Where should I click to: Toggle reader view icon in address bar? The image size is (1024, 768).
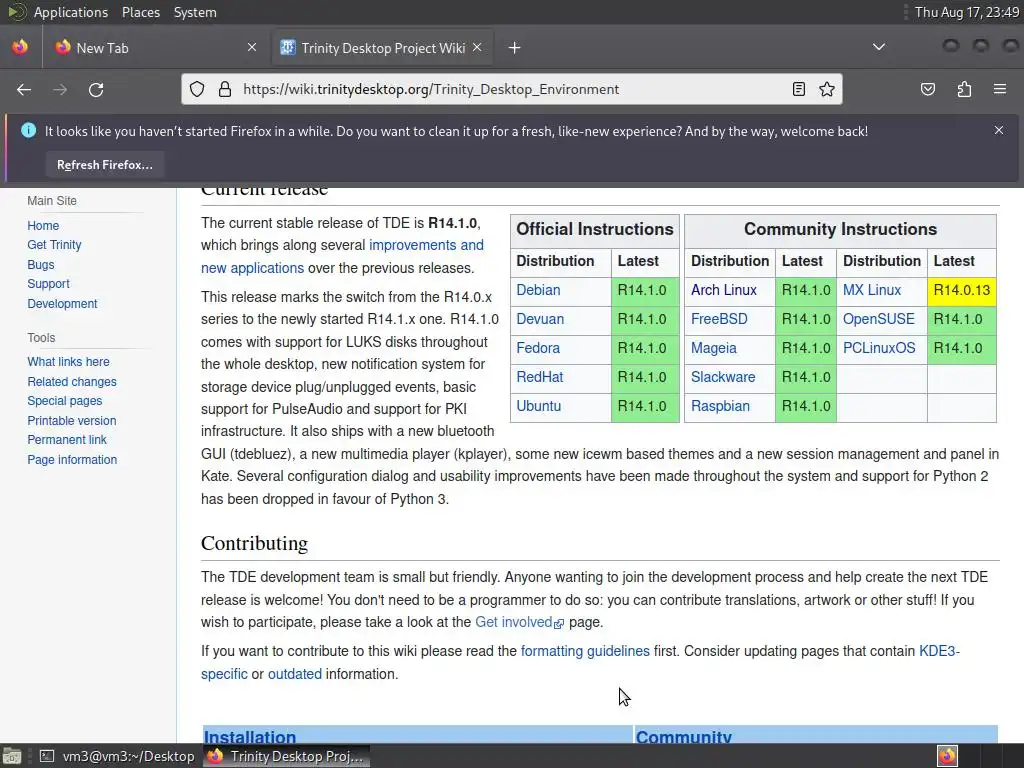799,89
